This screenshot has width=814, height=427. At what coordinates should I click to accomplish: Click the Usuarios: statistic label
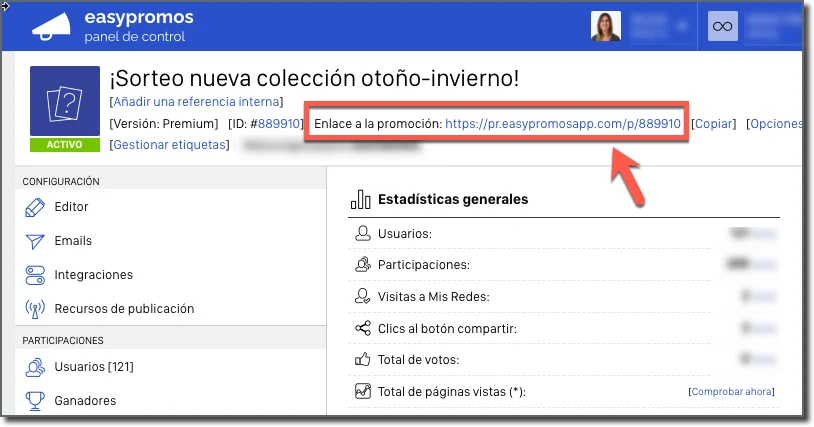405,234
